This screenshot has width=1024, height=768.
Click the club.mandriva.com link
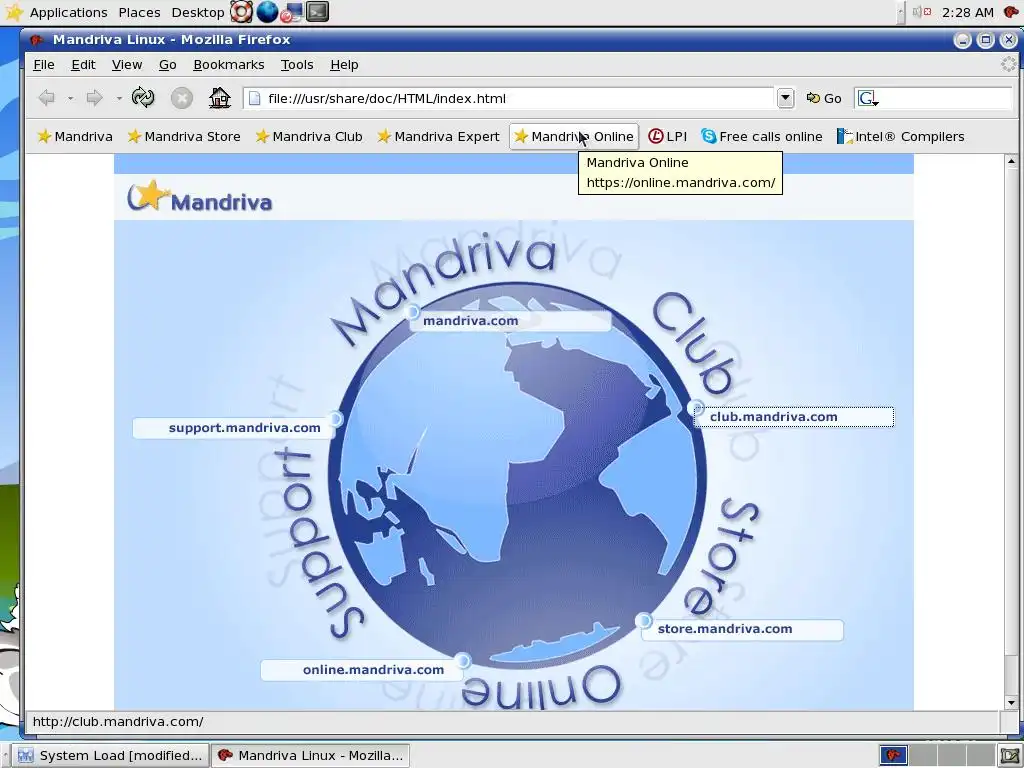click(774, 417)
